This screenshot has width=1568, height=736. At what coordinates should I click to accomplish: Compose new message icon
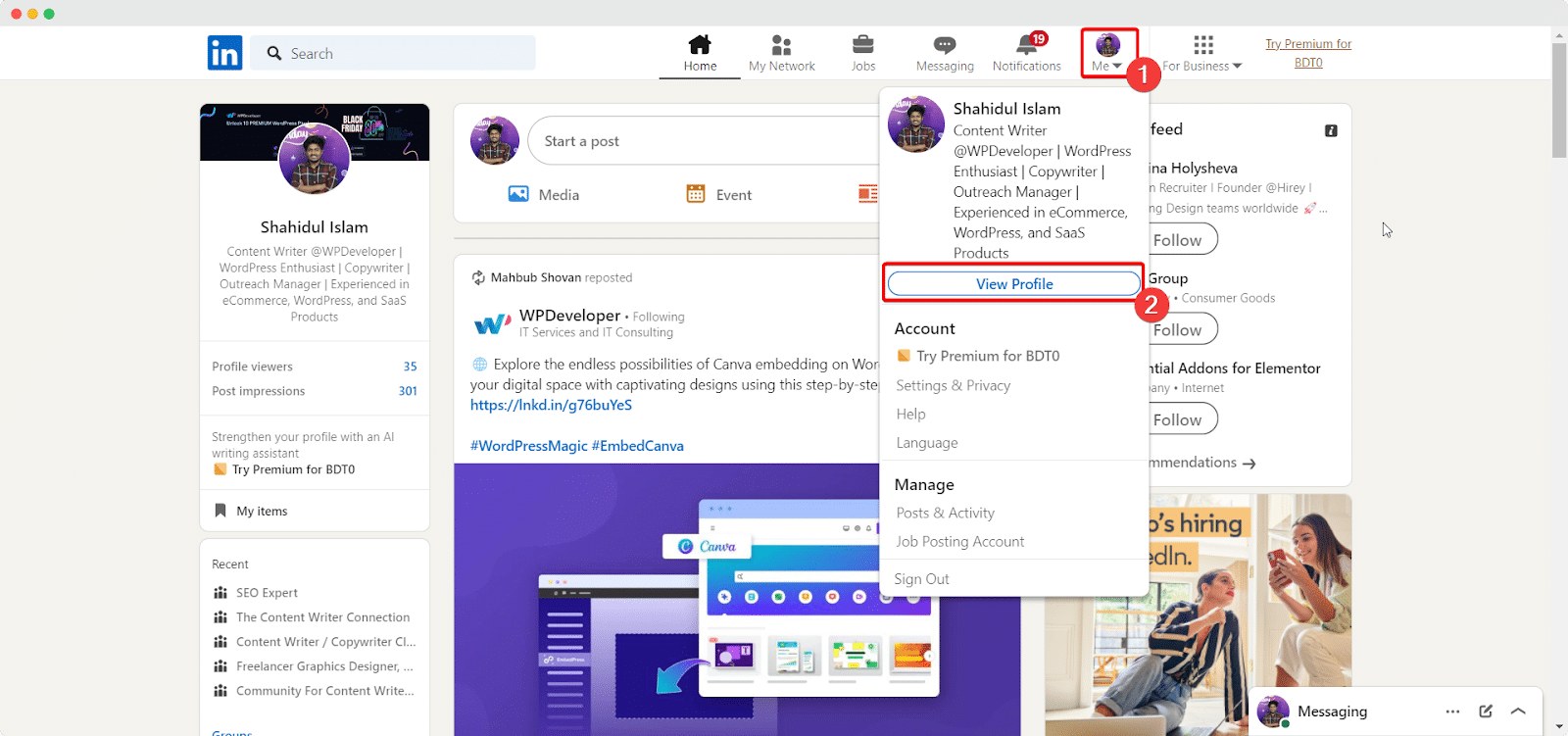point(1486,711)
